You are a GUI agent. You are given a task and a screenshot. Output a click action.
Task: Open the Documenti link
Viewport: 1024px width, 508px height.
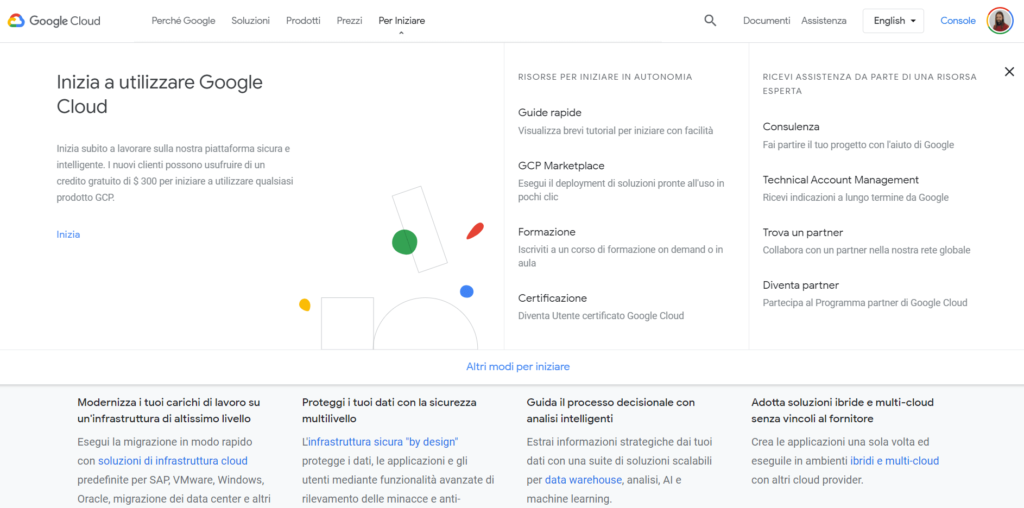[767, 21]
